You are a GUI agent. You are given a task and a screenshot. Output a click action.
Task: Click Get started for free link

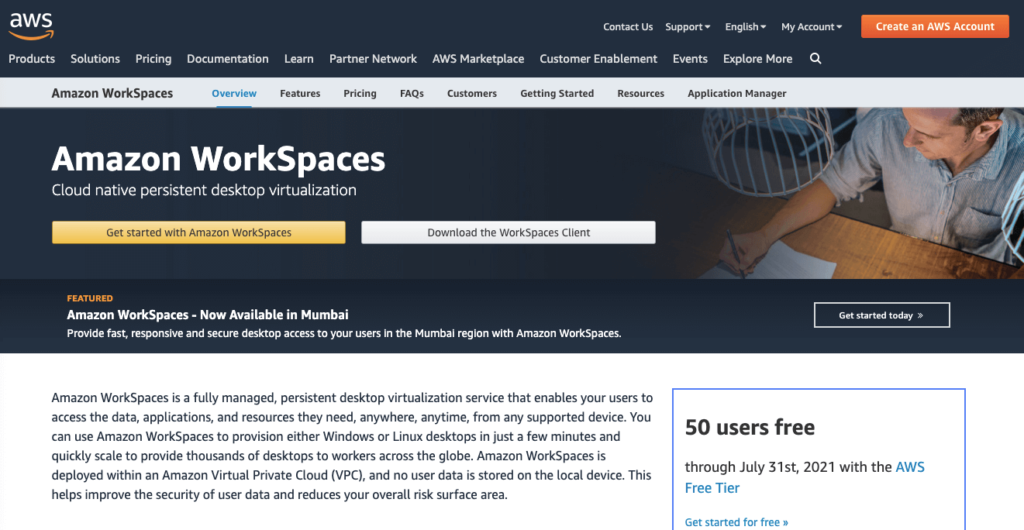(737, 522)
